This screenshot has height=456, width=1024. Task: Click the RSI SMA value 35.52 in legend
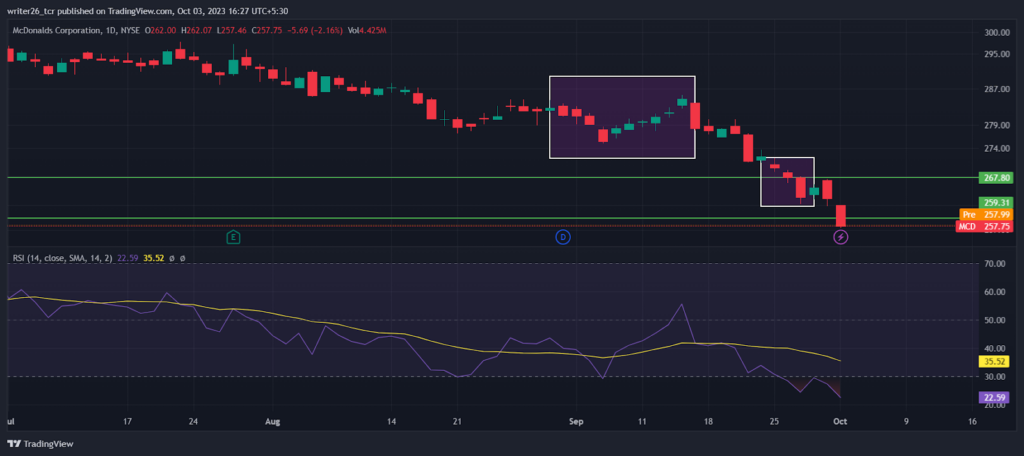(x=153, y=259)
